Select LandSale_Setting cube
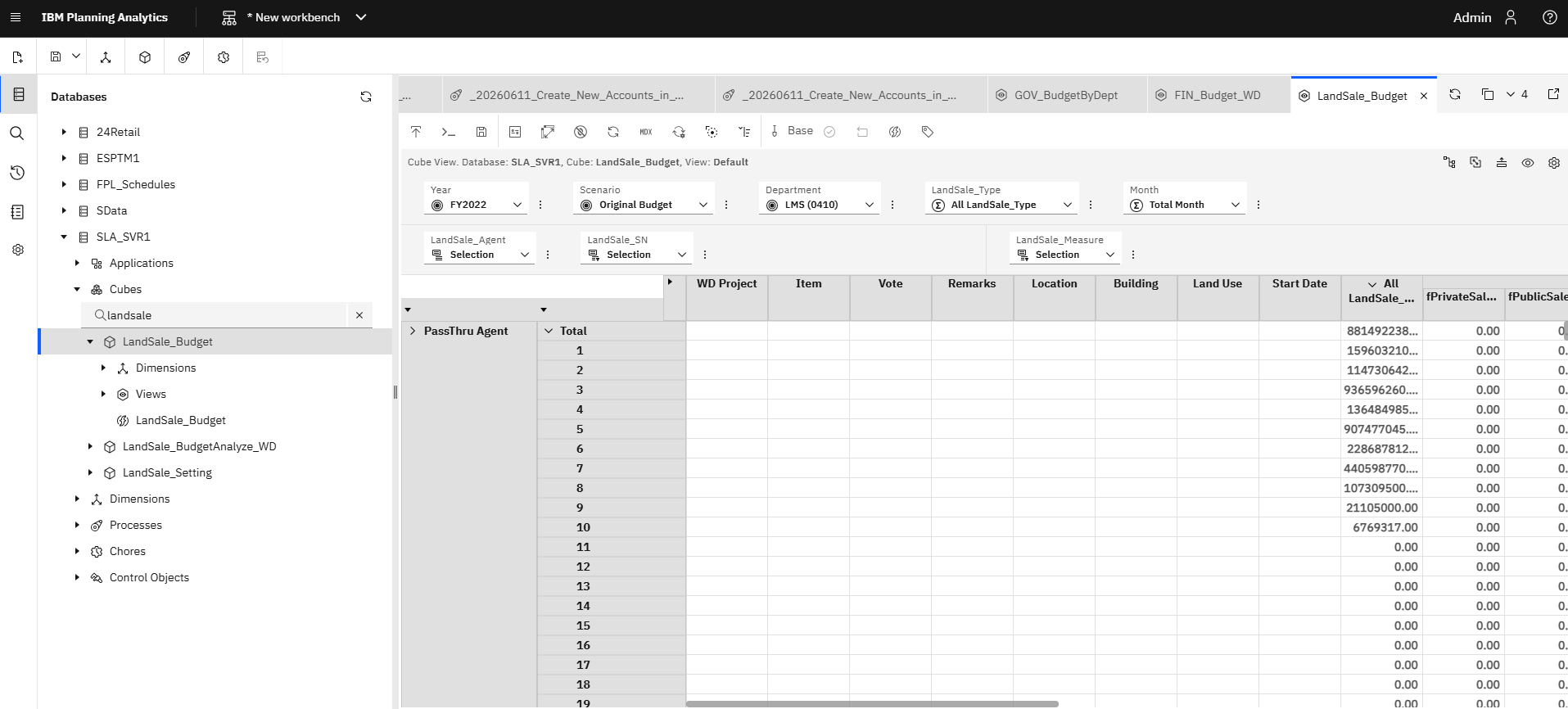Screen dimensions: 1568x709 click(x=167, y=472)
